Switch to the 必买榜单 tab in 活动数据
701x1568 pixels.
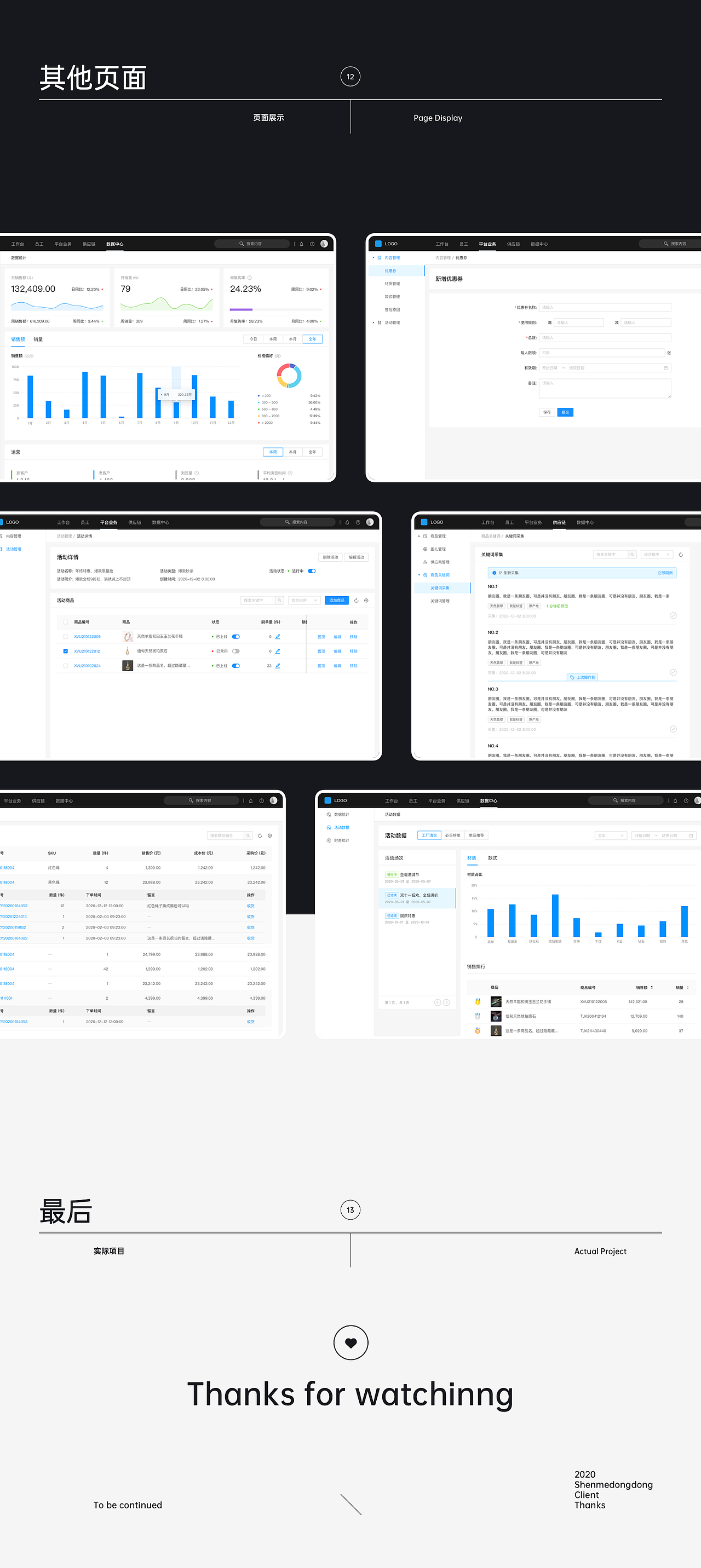452,836
